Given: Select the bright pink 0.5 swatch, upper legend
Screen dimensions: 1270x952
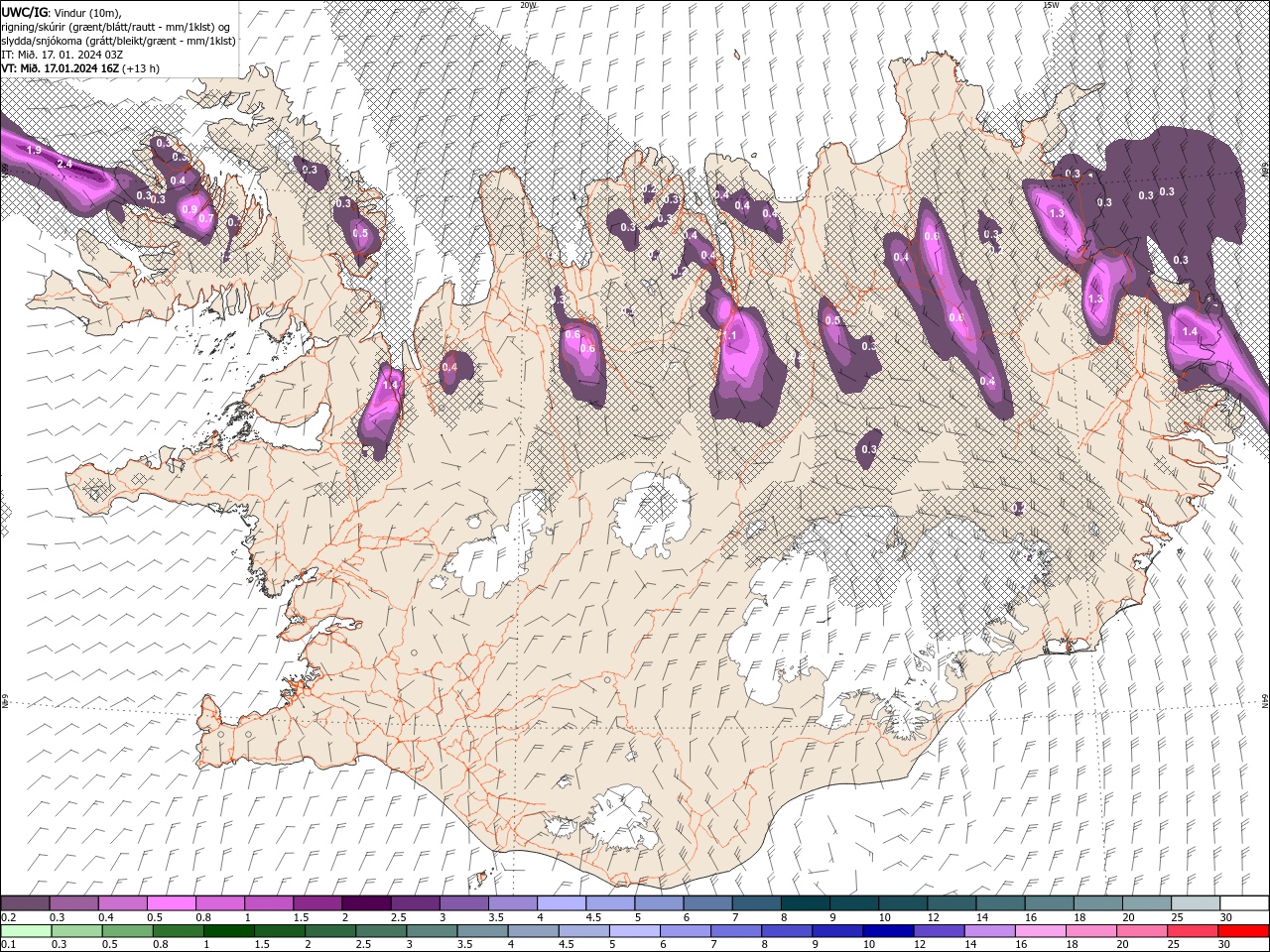Looking at the screenshot, I should pyautogui.click(x=172, y=903).
